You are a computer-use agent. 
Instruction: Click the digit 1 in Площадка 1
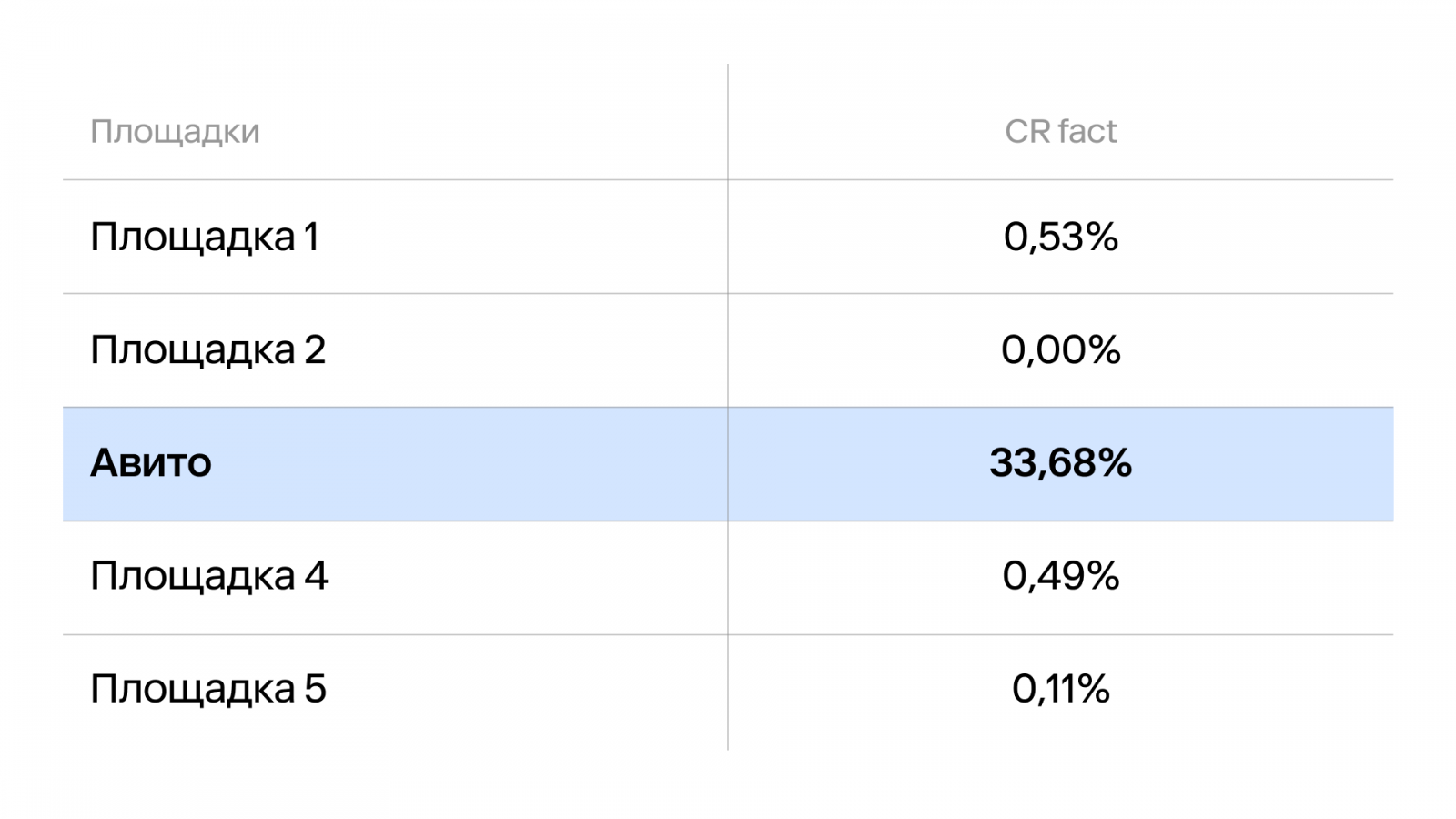pyautogui.click(x=312, y=237)
